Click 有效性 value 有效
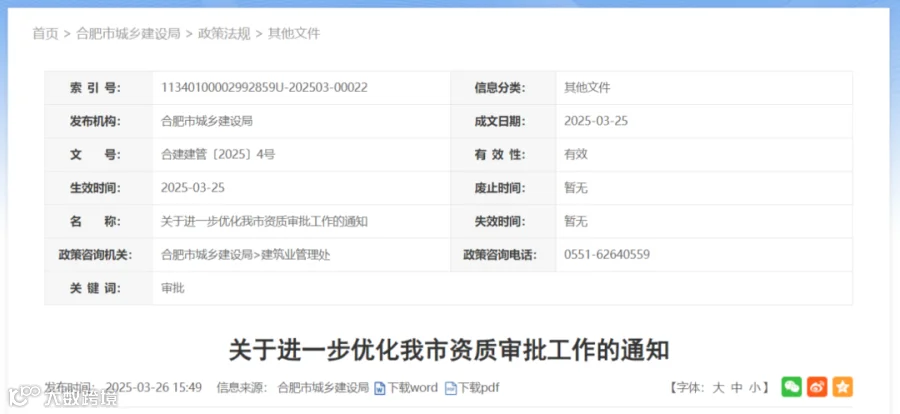The image size is (900, 414). tap(576, 154)
